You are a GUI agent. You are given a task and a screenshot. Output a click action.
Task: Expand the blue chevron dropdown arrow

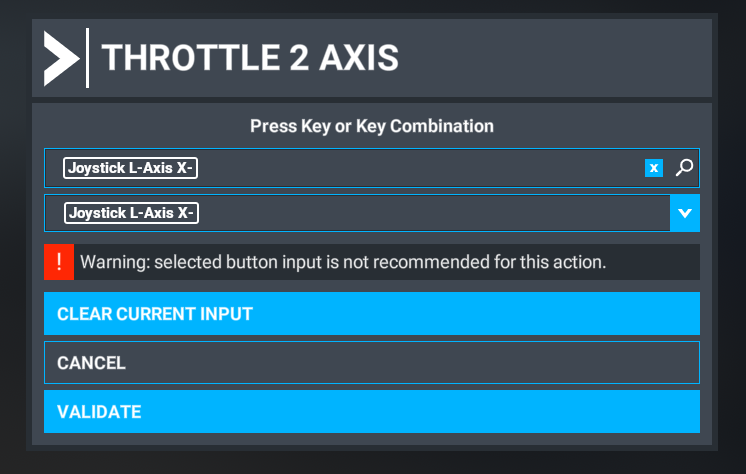click(x=685, y=213)
